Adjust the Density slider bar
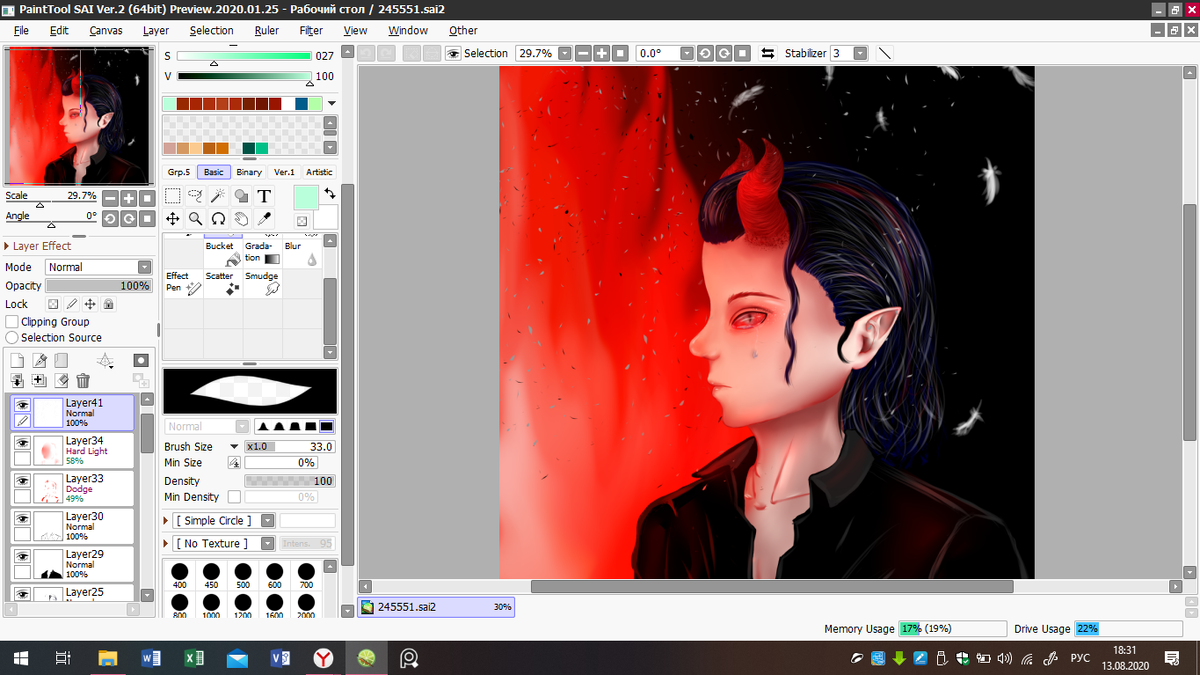 tap(290, 481)
